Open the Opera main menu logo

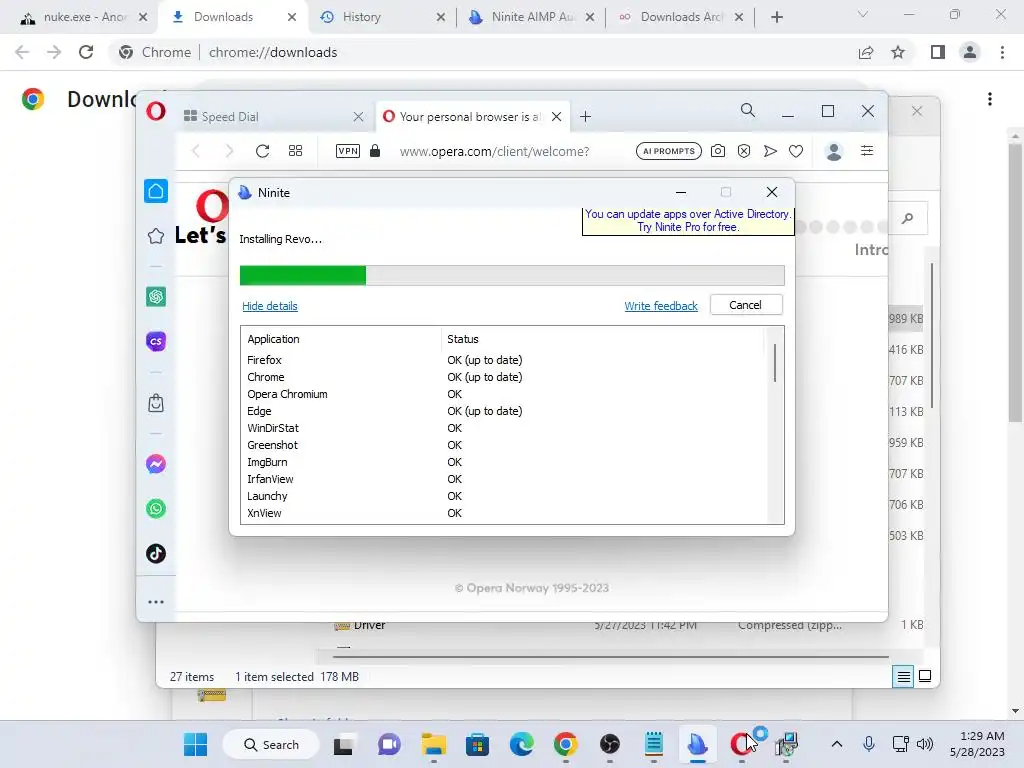coord(156,111)
